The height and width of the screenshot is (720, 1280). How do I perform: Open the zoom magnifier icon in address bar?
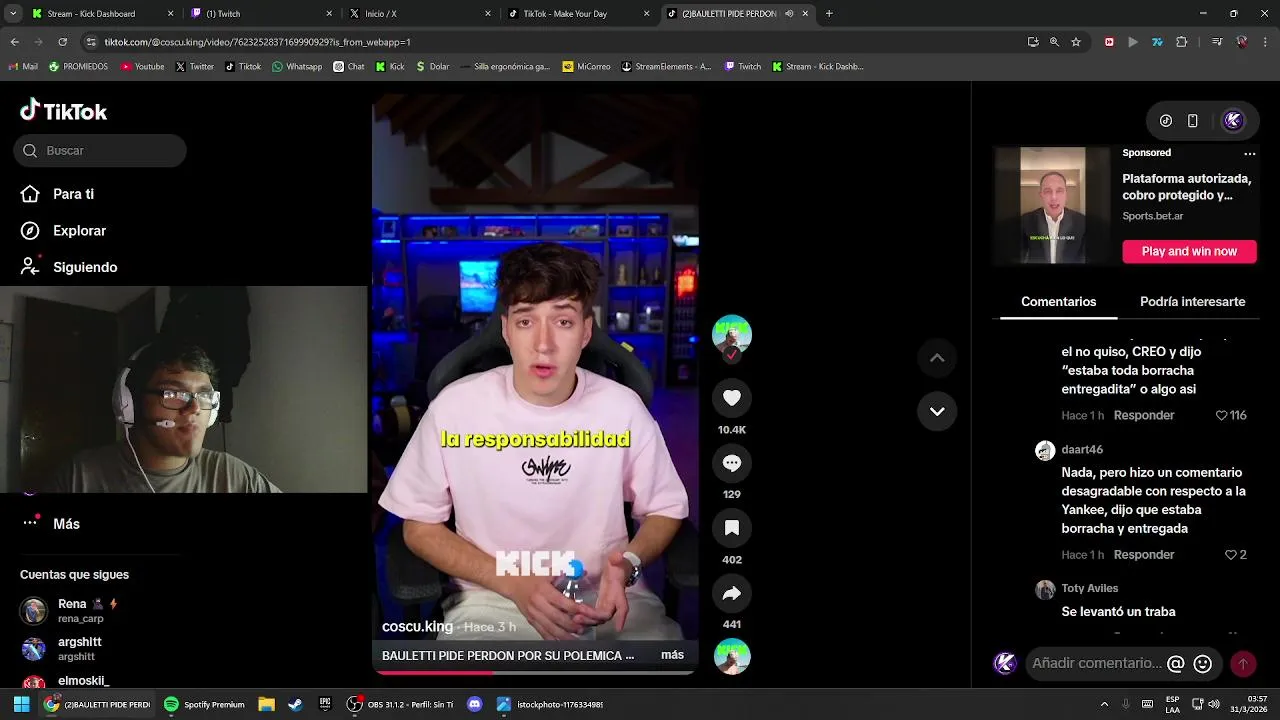(x=1054, y=42)
